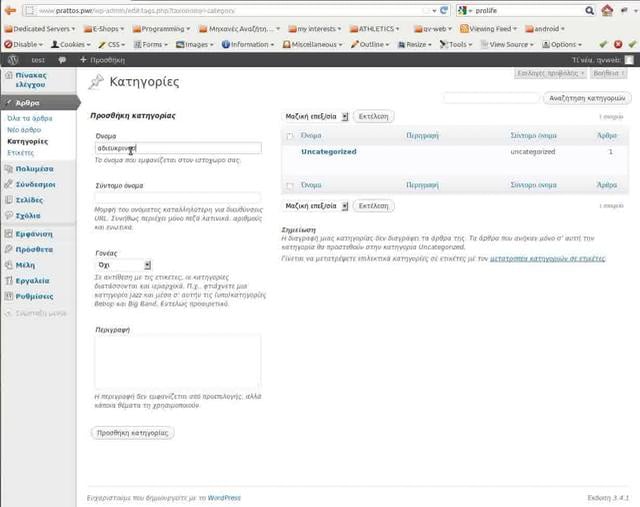Open the Γονέας parent dropdown
Screen dimensions: 640x507
pos(124,265)
